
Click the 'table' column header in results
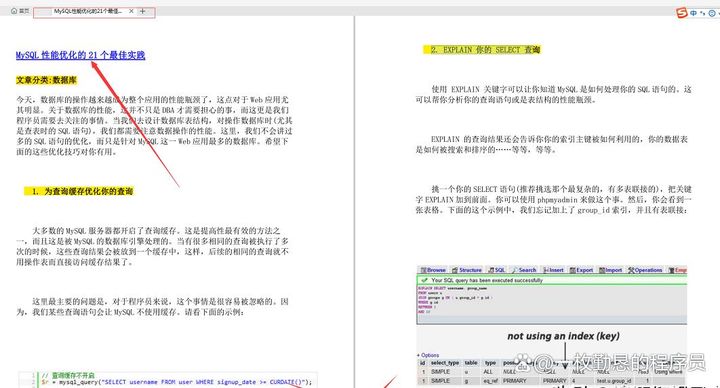click(471, 363)
